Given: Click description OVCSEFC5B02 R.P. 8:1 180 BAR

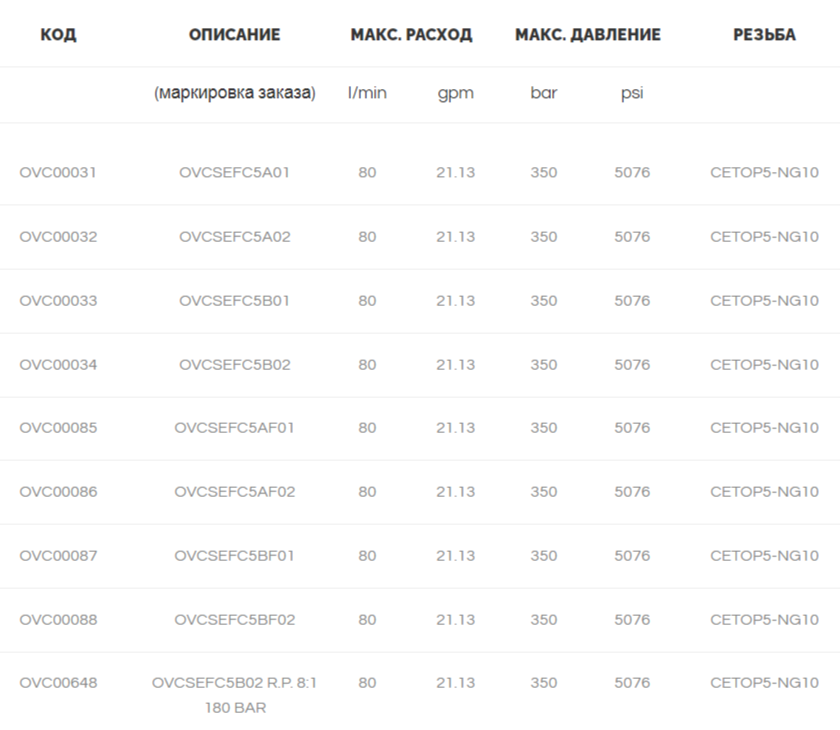Looking at the screenshot, I should click(235, 695).
